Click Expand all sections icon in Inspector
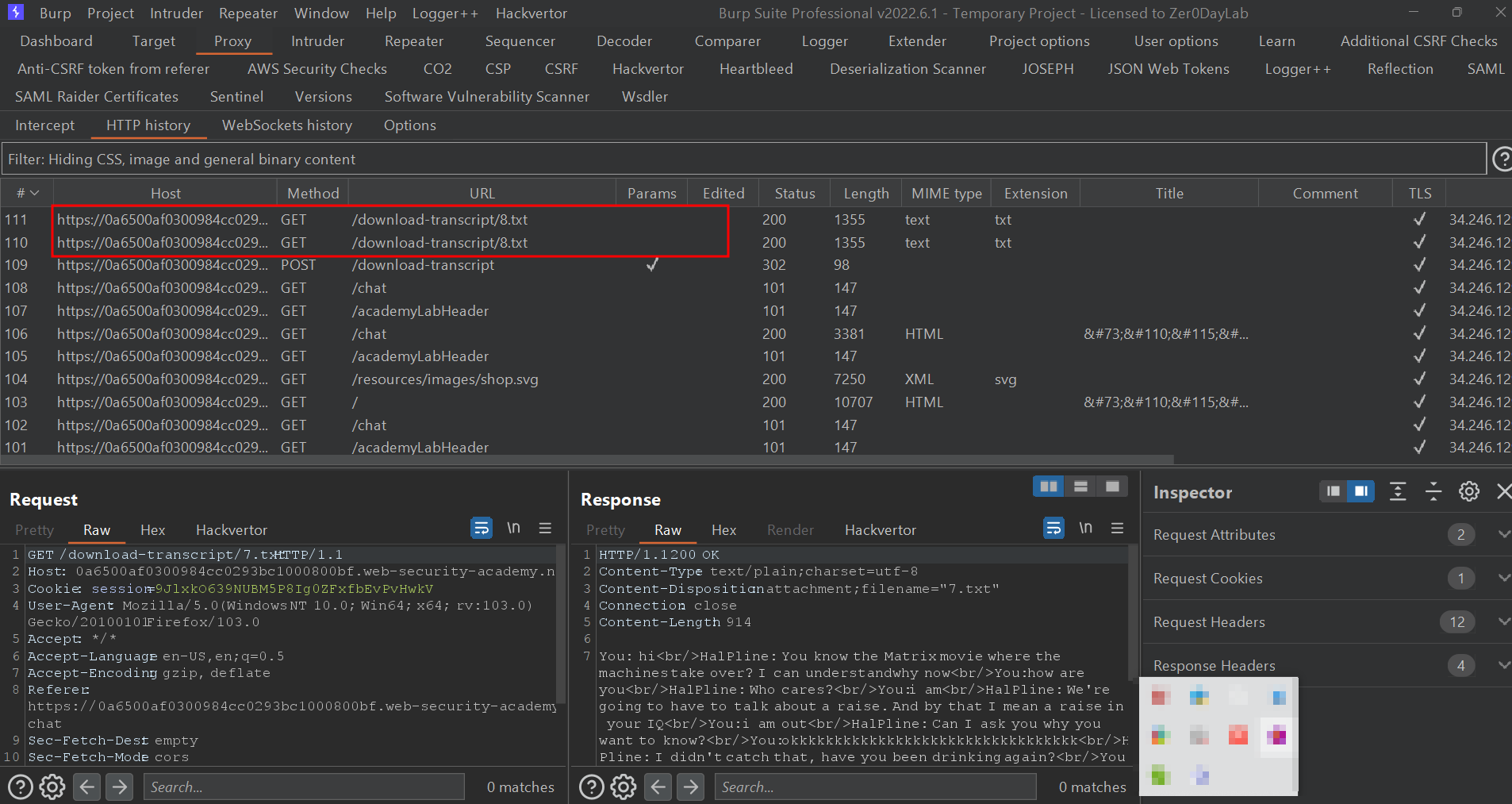 pyautogui.click(x=1398, y=492)
